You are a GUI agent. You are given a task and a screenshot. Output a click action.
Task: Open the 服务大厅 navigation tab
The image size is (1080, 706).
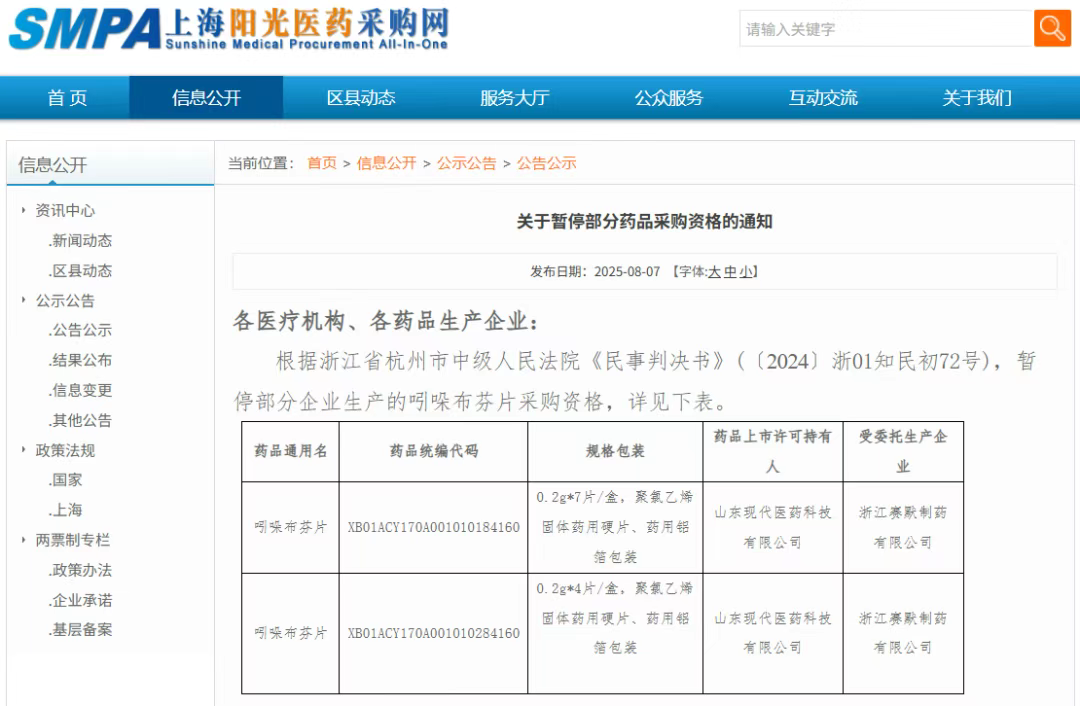click(515, 98)
